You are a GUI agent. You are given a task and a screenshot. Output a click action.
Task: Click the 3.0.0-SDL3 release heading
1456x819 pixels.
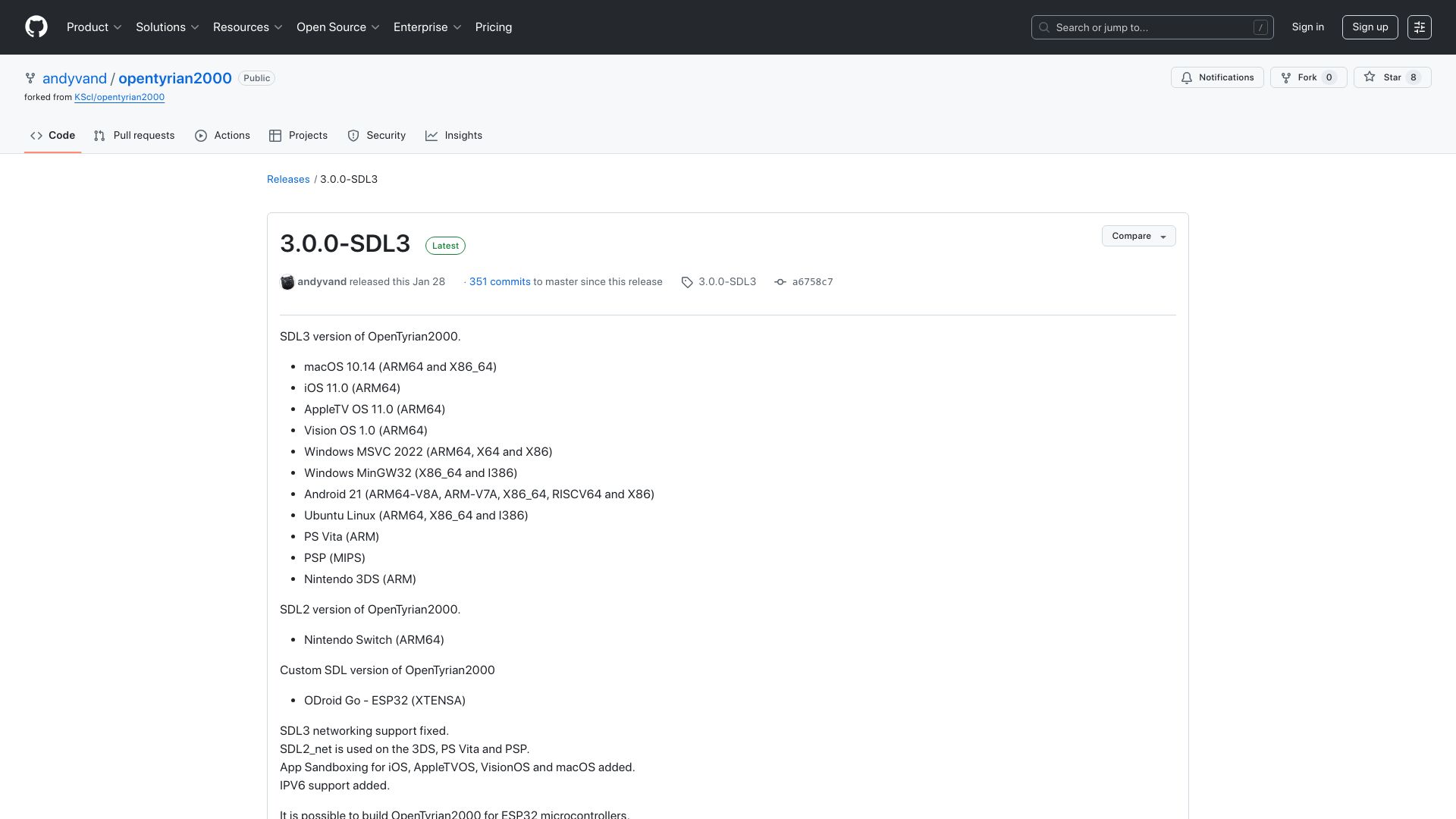tap(345, 243)
